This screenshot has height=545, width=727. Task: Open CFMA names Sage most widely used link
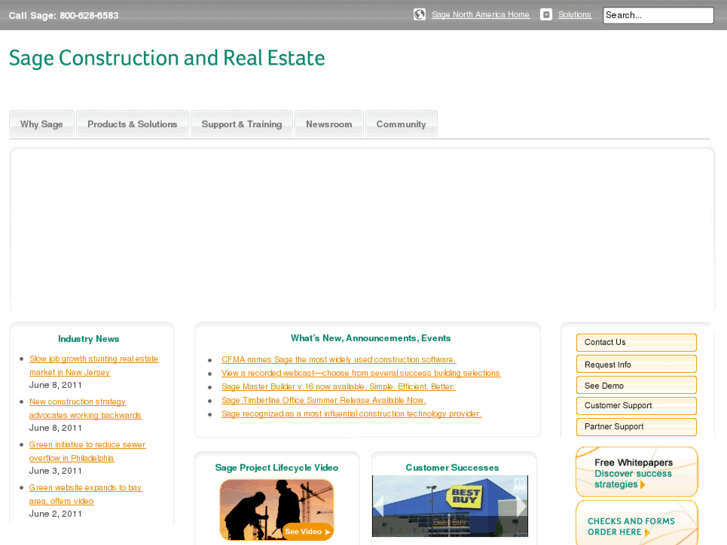pos(338,359)
